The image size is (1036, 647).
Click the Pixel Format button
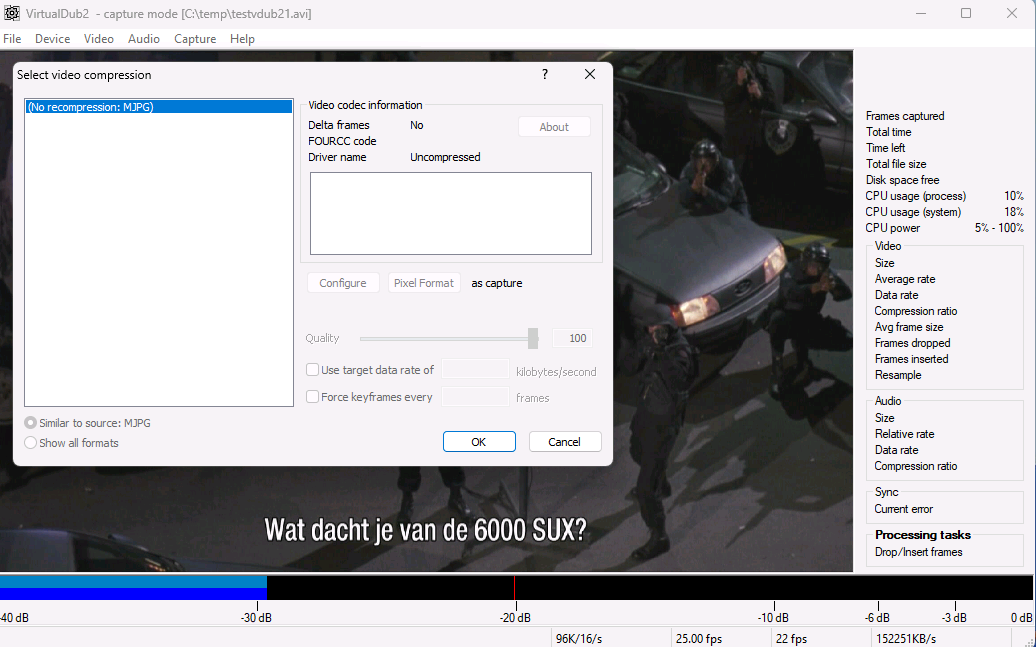424,283
